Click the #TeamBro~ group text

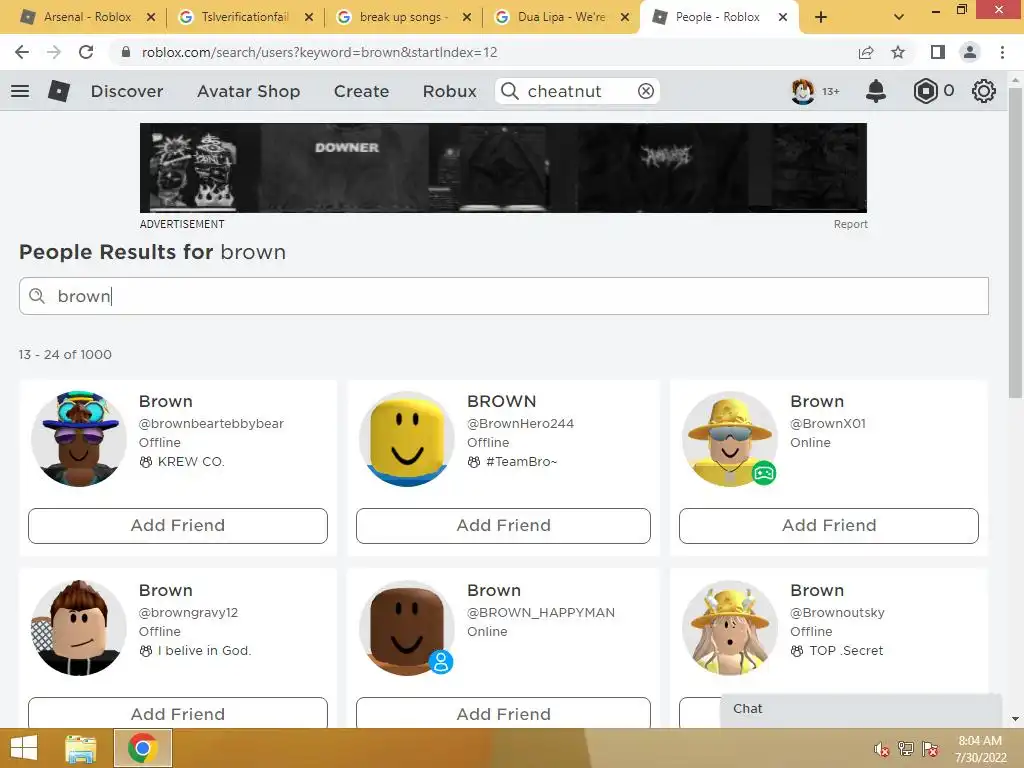pos(521,462)
